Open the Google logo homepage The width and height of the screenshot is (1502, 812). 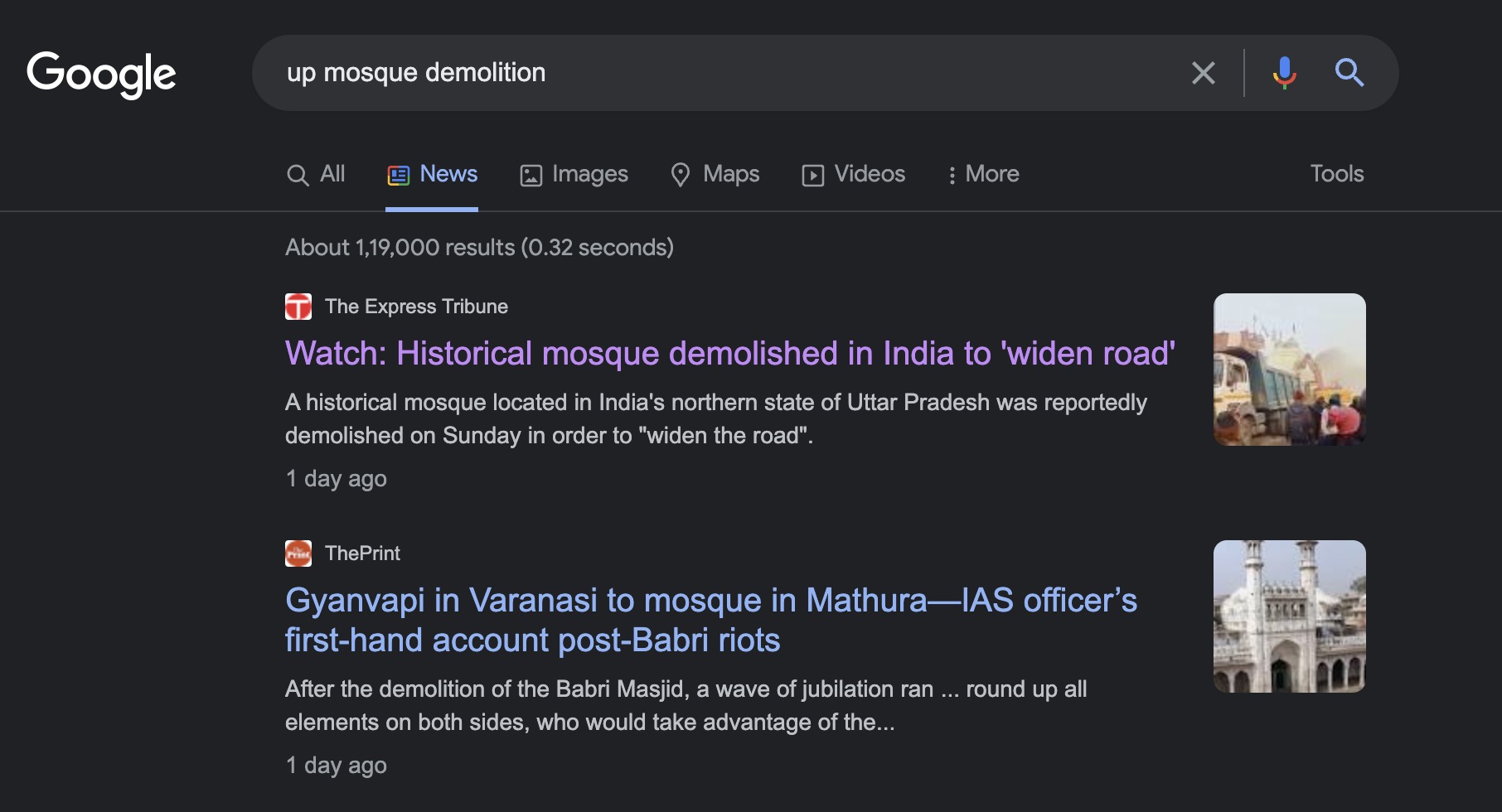[x=101, y=74]
